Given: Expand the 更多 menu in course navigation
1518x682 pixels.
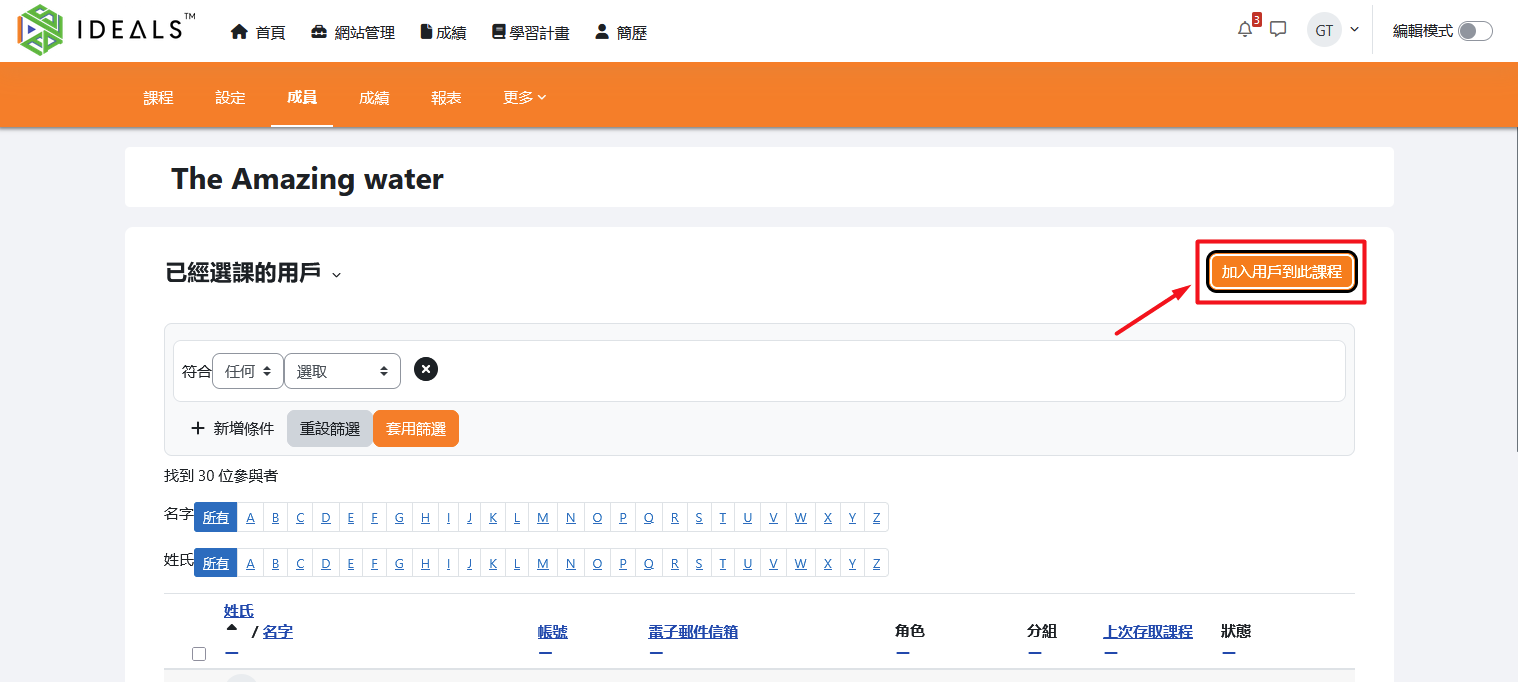Looking at the screenshot, I should [x=524, y=97].
